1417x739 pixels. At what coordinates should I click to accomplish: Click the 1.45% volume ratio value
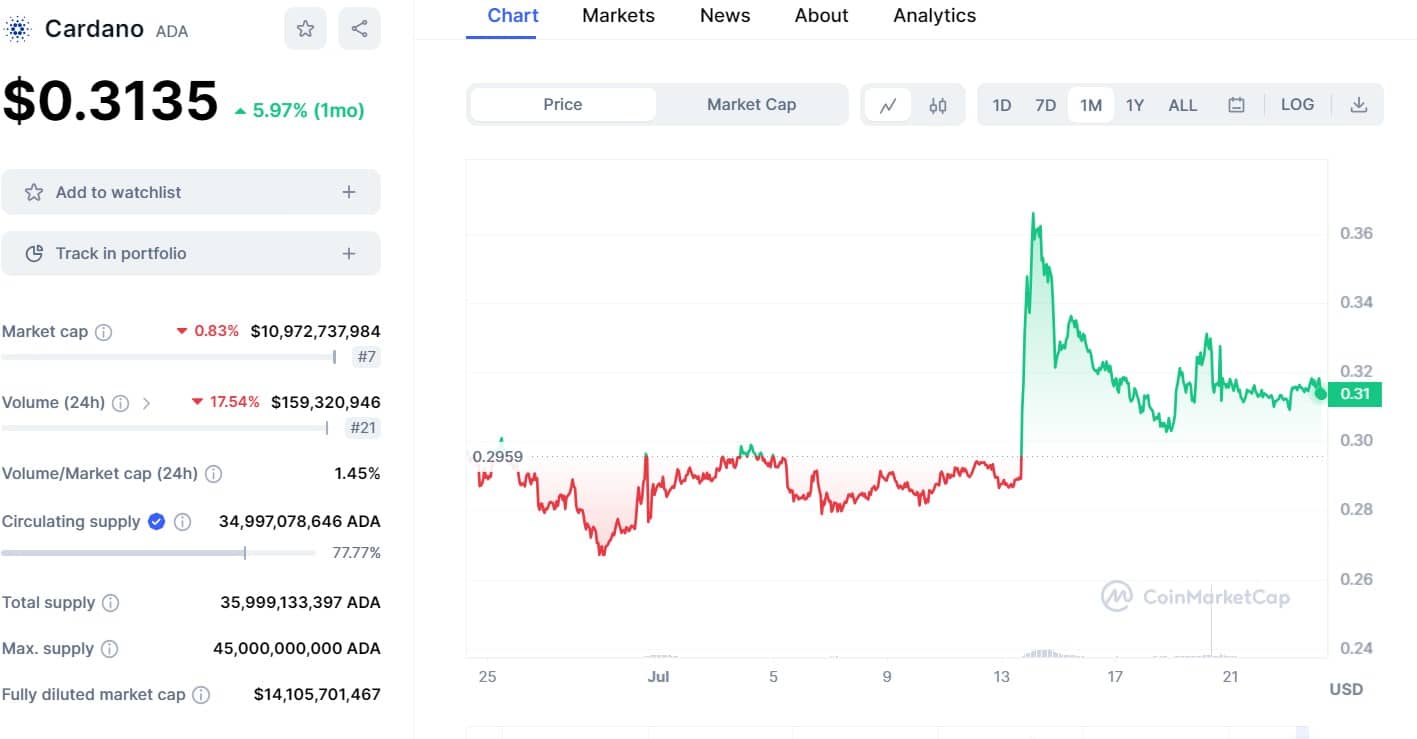click(357, 473)
